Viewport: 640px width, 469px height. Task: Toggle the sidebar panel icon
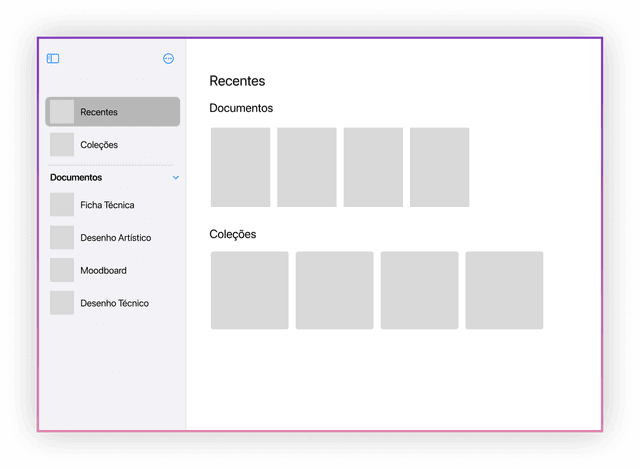tap(53, 59)
